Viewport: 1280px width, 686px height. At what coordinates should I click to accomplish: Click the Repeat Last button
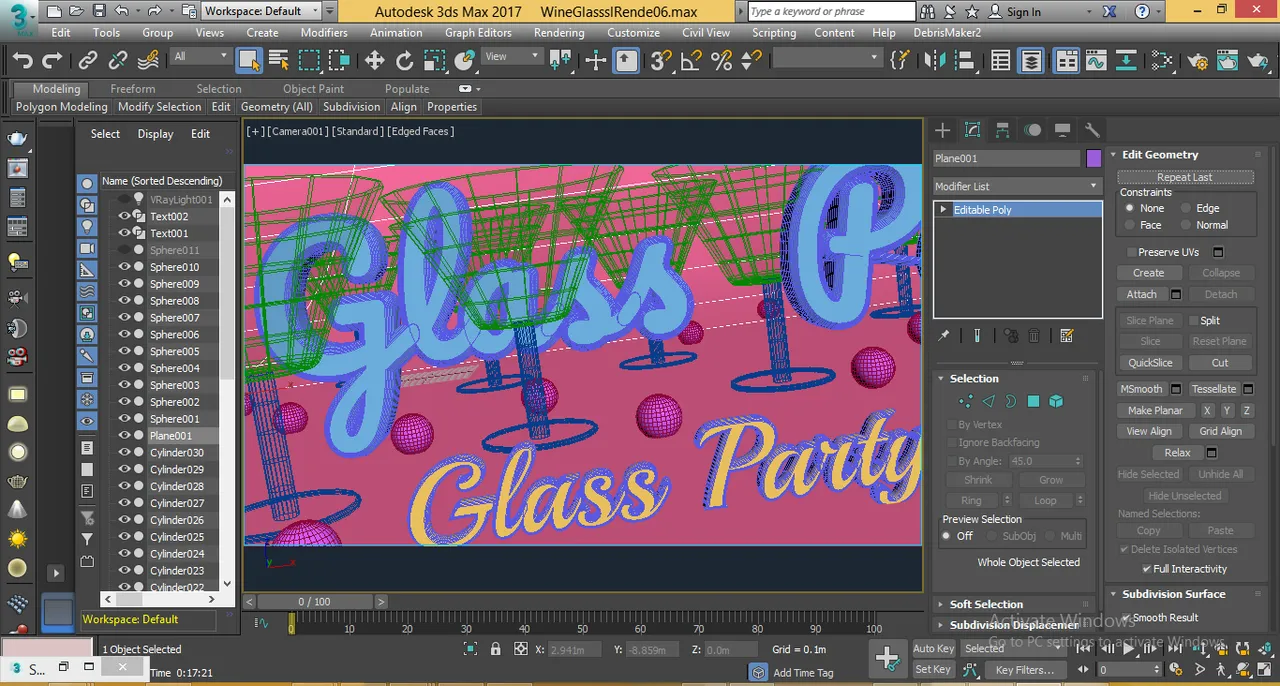[1185, 177]
